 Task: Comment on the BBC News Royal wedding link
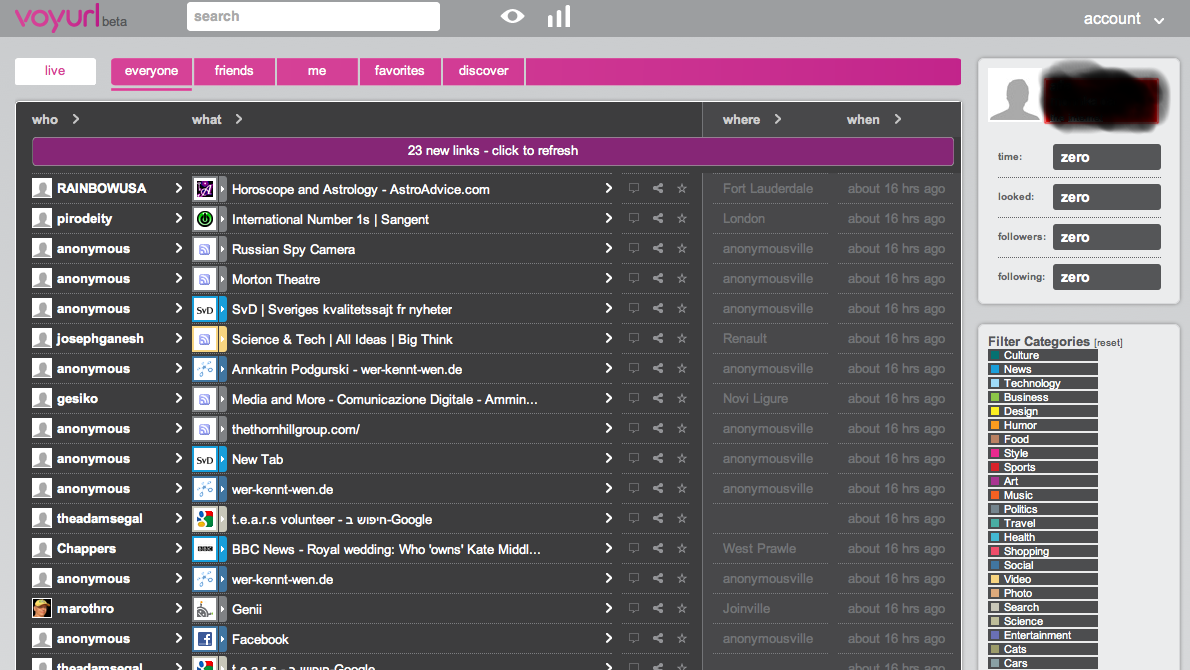pyautogui.click(x=634, y=548)
